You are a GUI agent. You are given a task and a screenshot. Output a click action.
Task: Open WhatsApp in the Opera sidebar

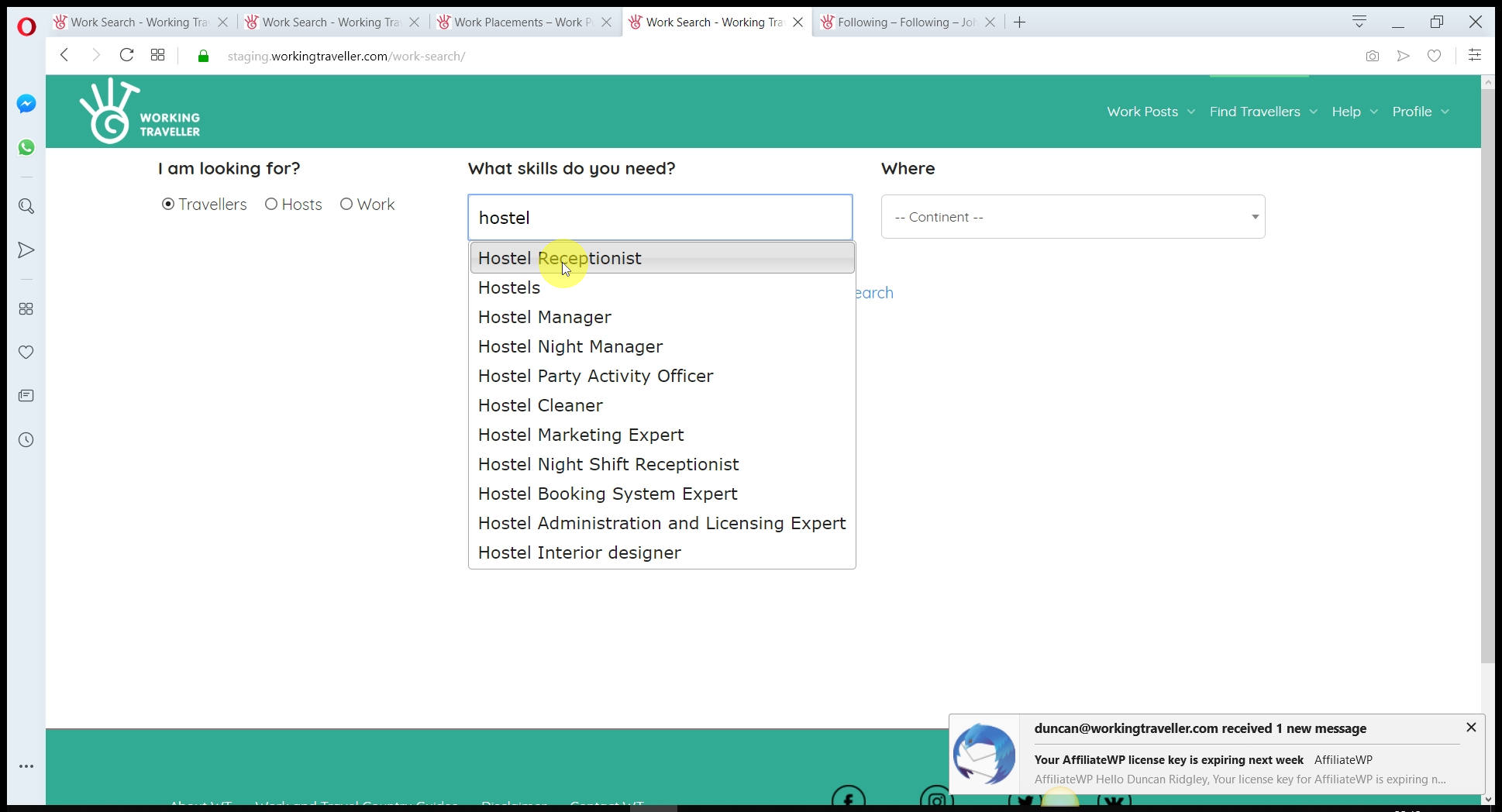26,147
